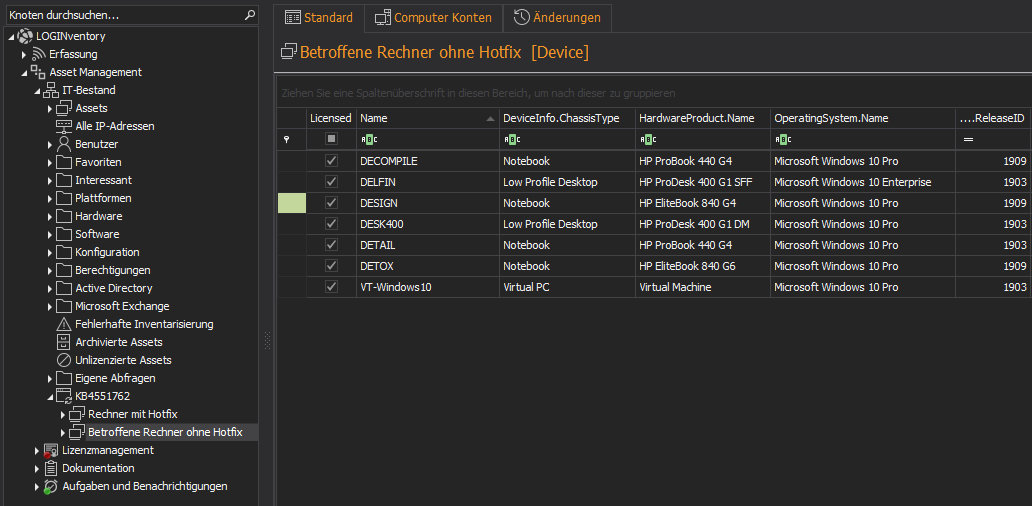Sort by HardwareProduct.Name column header
The height and width of the screenshot is (506, 1032).
(x=703, y=118)
